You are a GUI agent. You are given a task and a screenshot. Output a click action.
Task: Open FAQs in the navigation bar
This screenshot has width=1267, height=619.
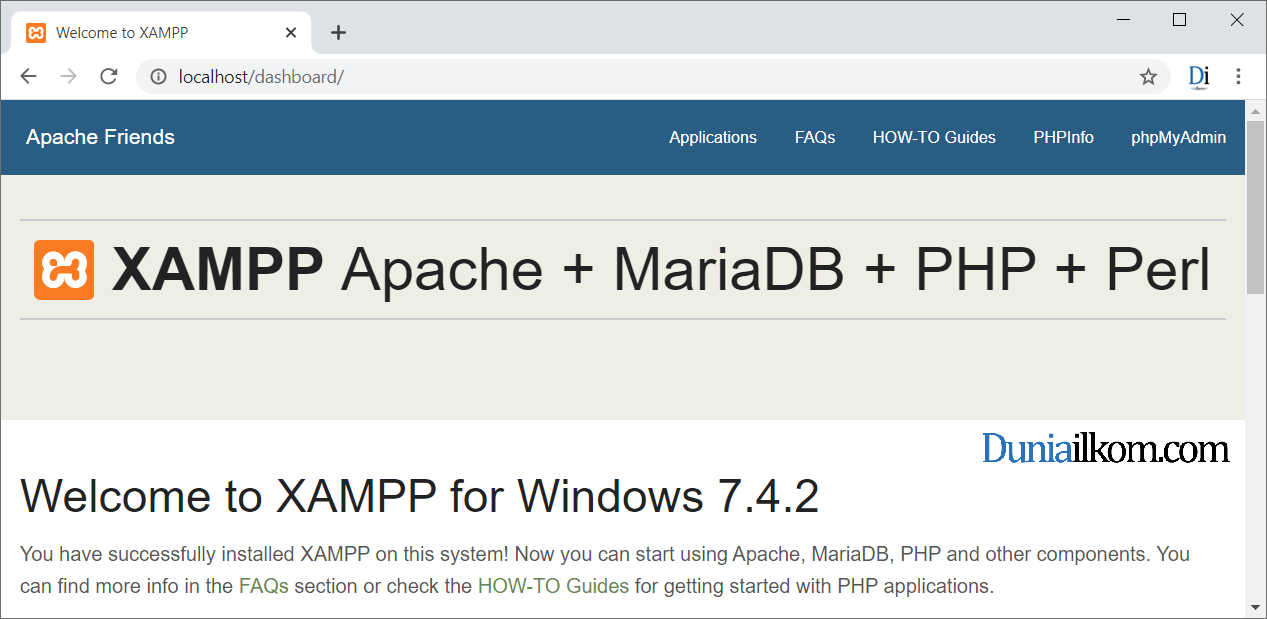(815, 138)
